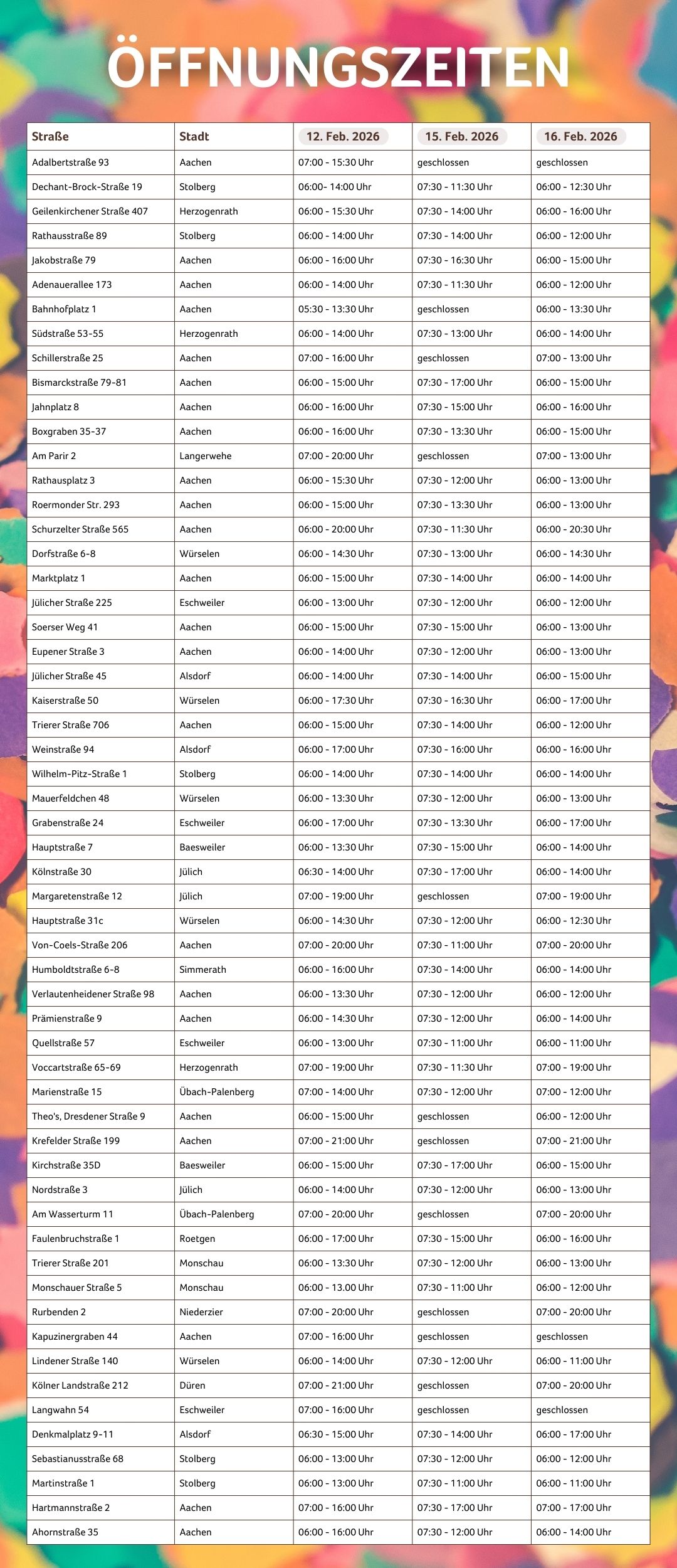Screen dimensions: 677x1568
Task: Click the Kölner Landstraße 212 street cell
Action: [80, 1385]
